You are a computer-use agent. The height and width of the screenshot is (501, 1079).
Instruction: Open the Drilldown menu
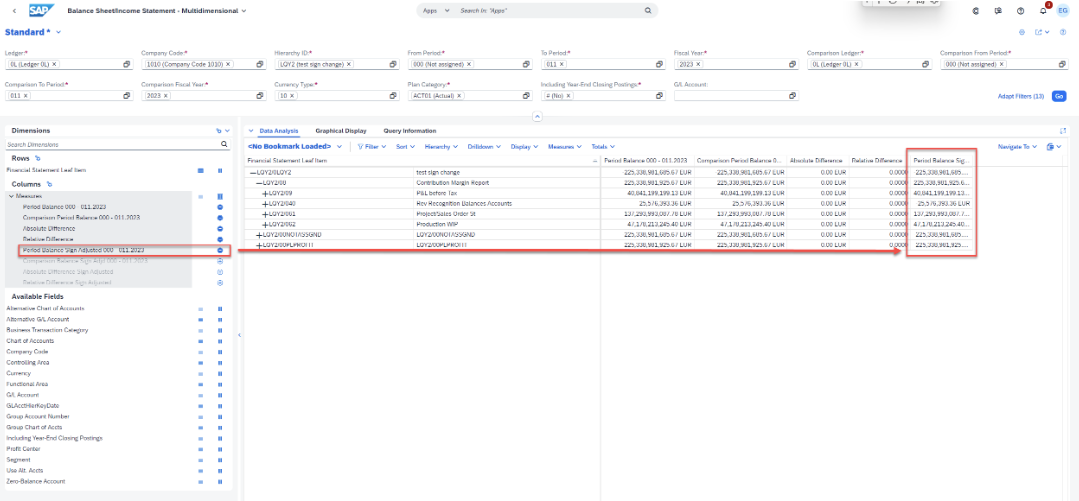point(484,147)
